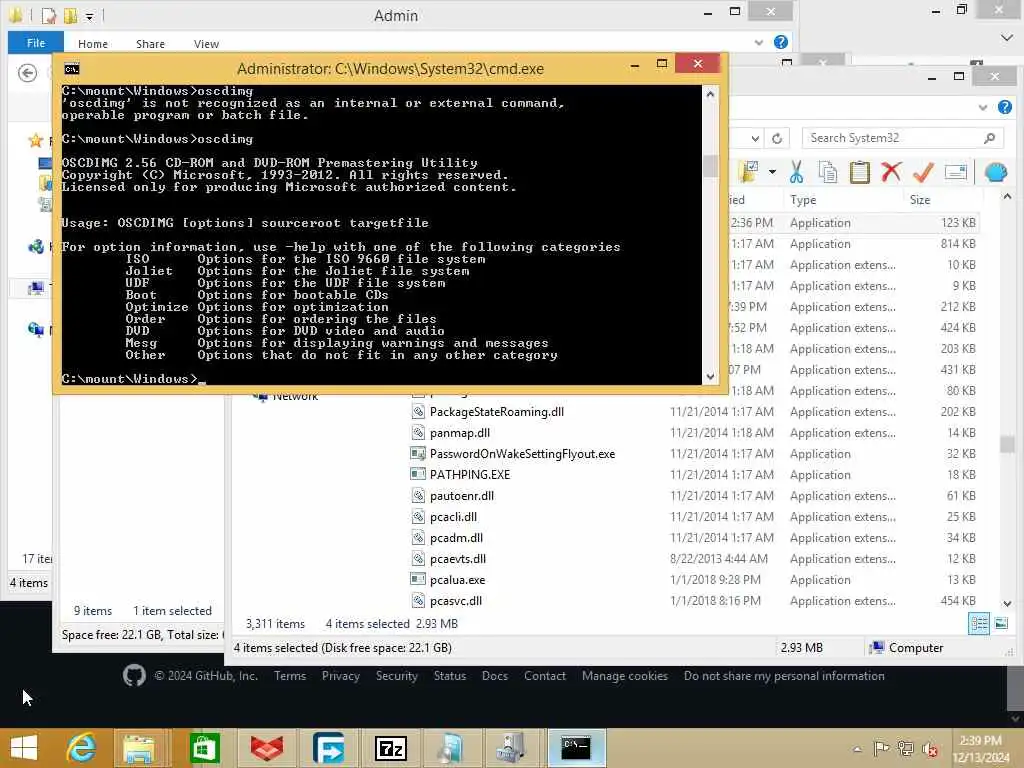1024x768 pixels.
Task: Click the cmd window system menu icon
Action: point(71,69)
